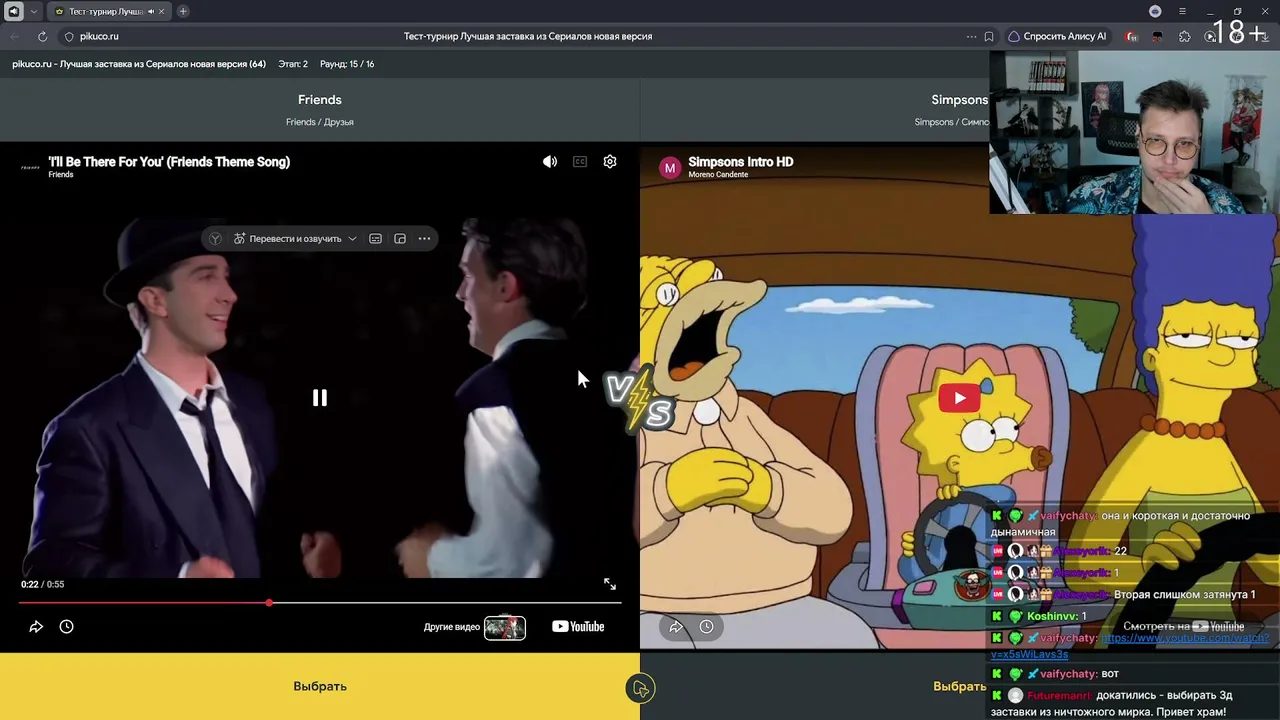1280x720 pixels.
Task: Click 'Выбрать' button for Simpsons
Action: pyautogui.click(x=960, y=686)
